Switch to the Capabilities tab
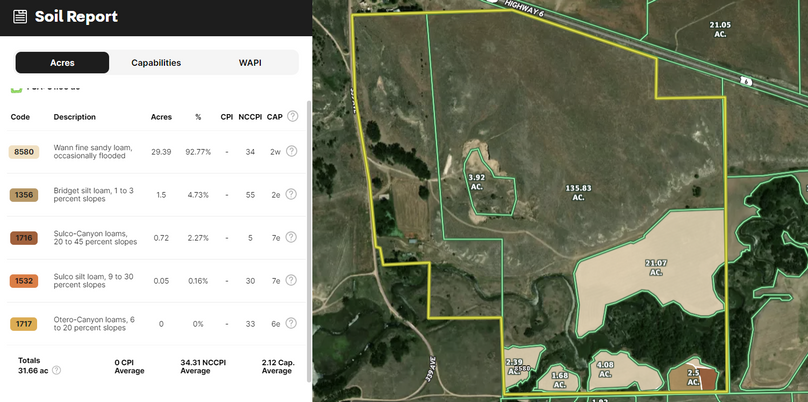808x402 pixels. pos(156,63)
